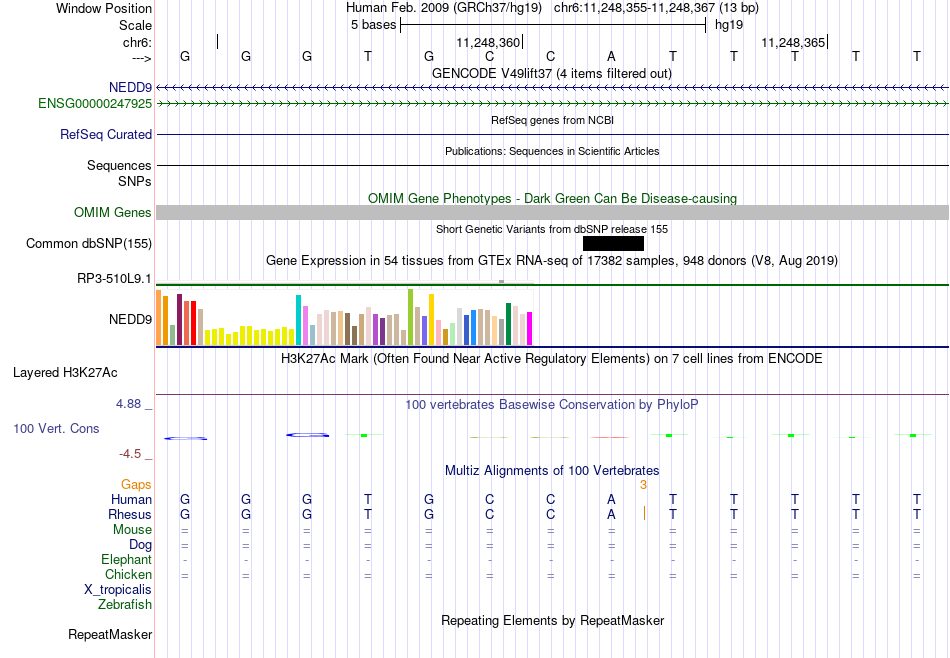The image size is (950, 658).
Task: Click the orange insertion bar in Rhesus row
Action: coord(644,514)
